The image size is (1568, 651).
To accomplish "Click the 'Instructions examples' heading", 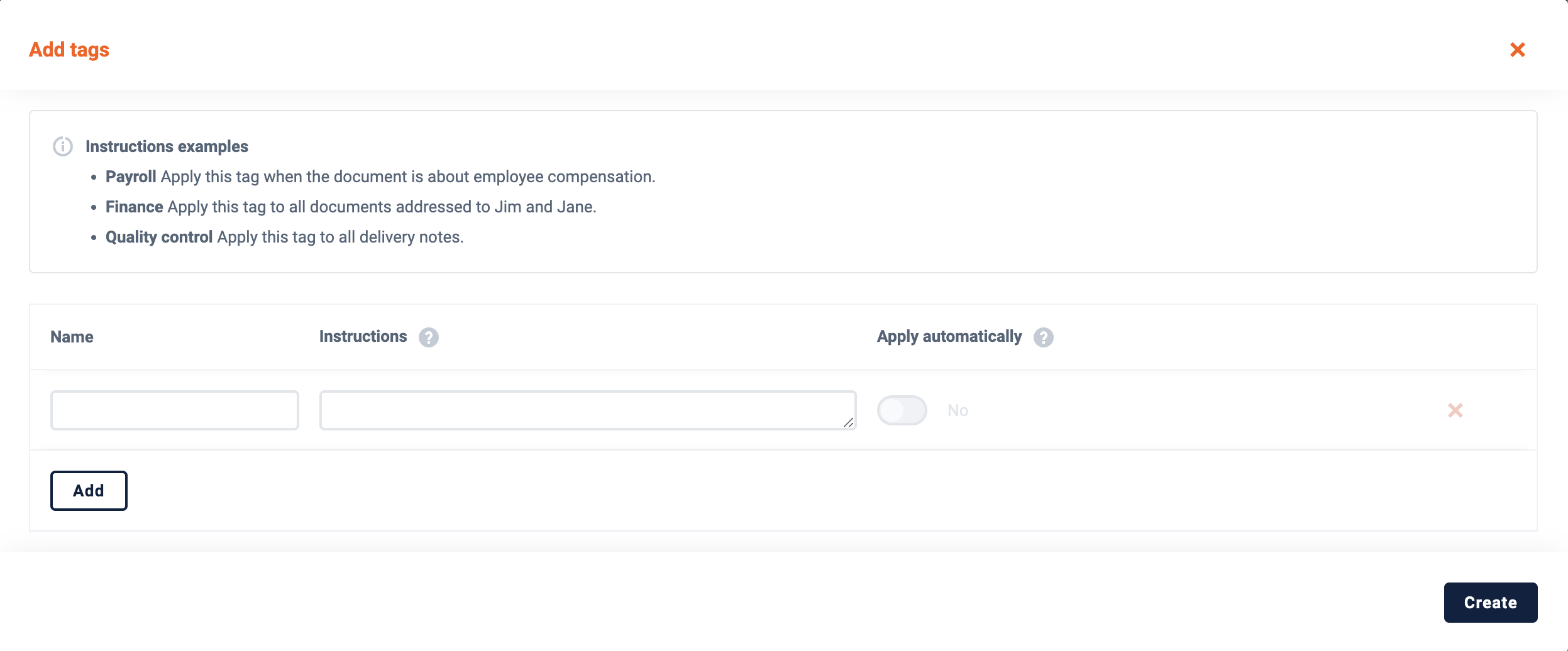I will pos(167,146).
